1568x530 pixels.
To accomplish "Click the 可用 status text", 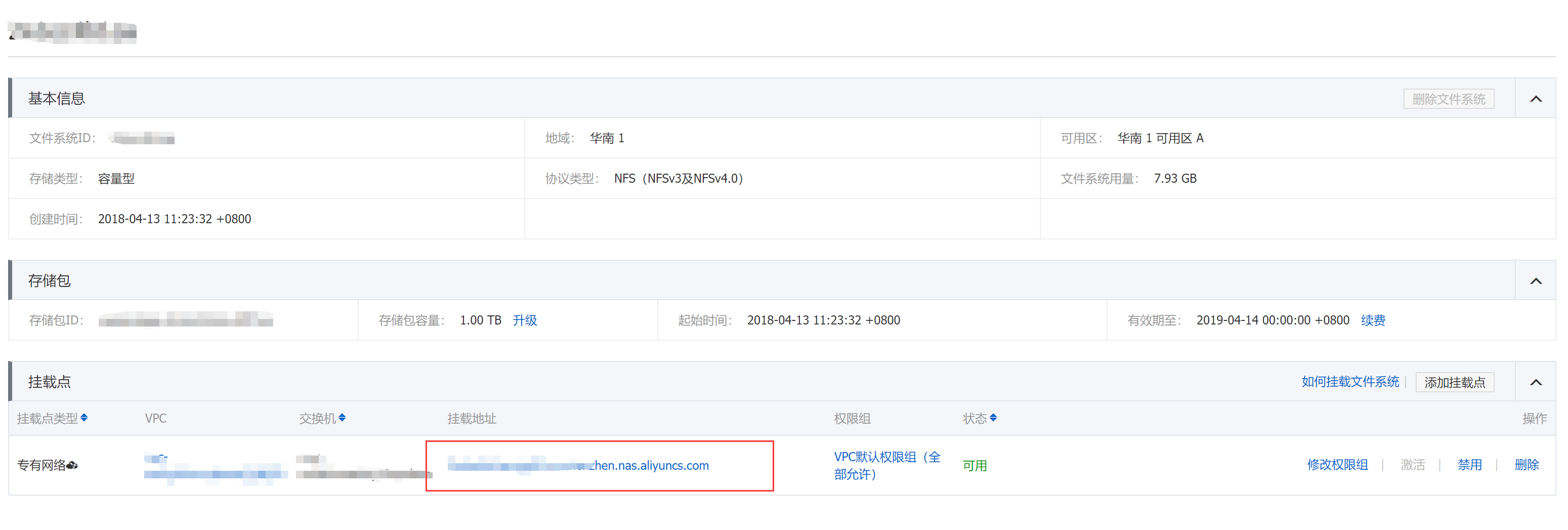I will tap(974, 466).
